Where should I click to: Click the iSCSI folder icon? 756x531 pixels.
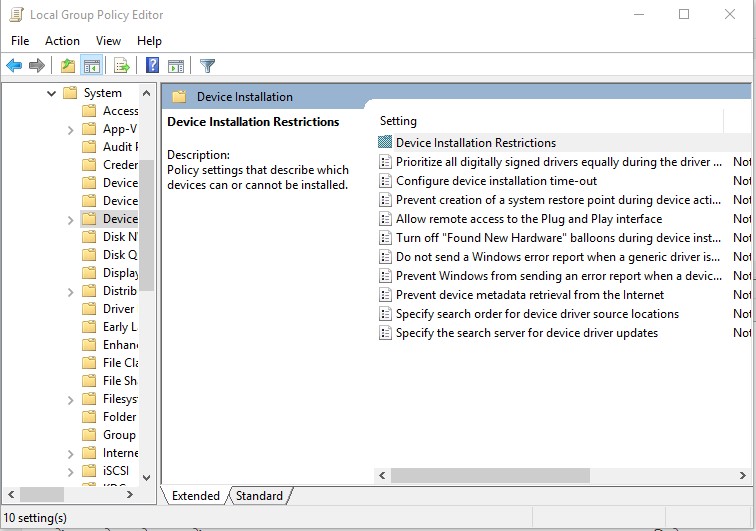89,471
